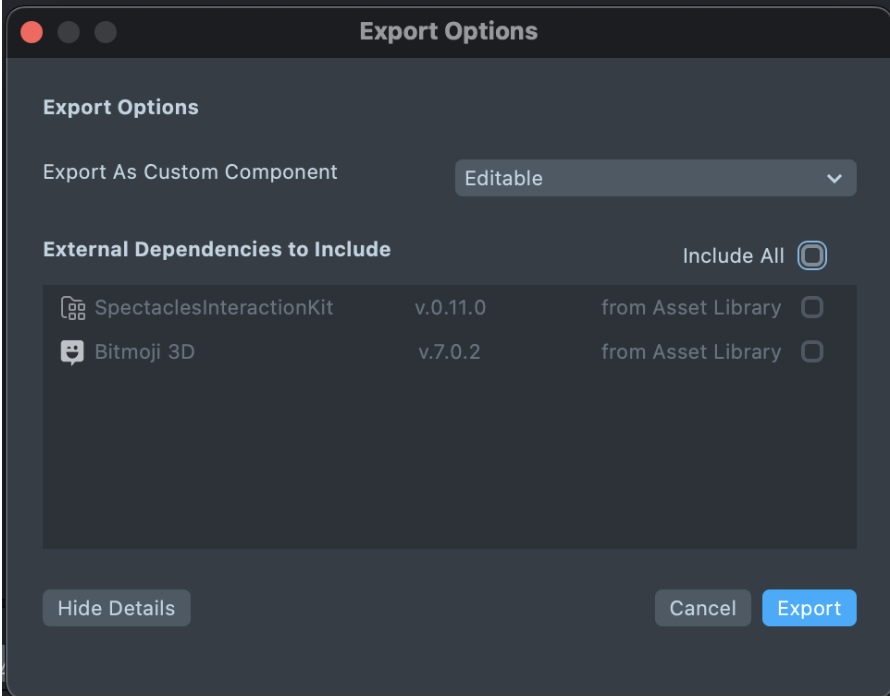
Task: Click "from Asset Library" beside SpectaclesInteractionKit
Action: coord(690,308)
